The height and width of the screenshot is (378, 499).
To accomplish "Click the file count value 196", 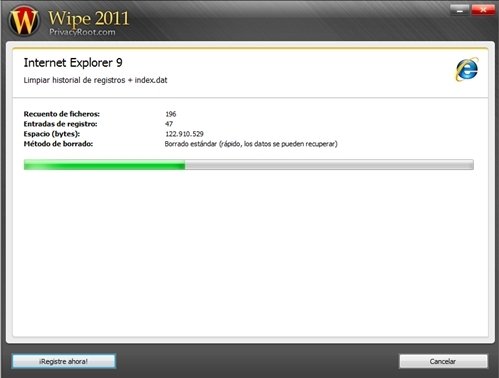I will tap(171, 114).
